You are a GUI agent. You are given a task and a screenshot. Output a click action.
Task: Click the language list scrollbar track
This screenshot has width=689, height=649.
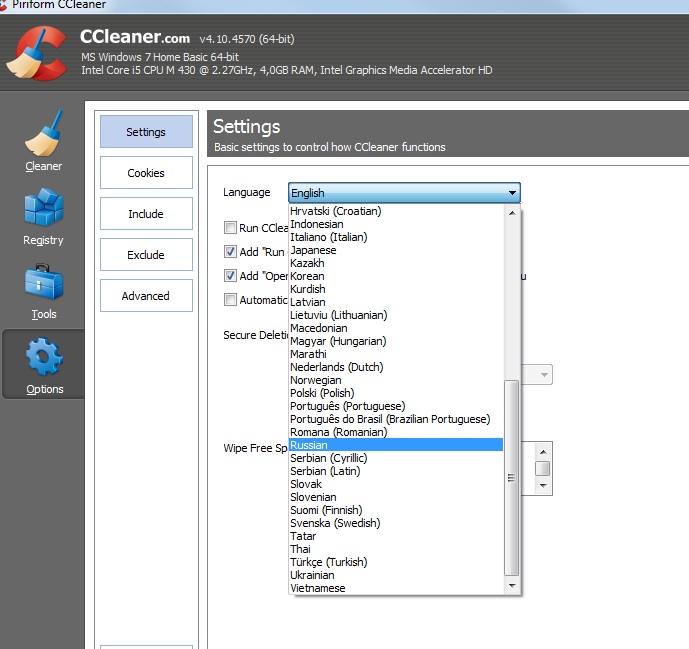(x=512, y=290)
